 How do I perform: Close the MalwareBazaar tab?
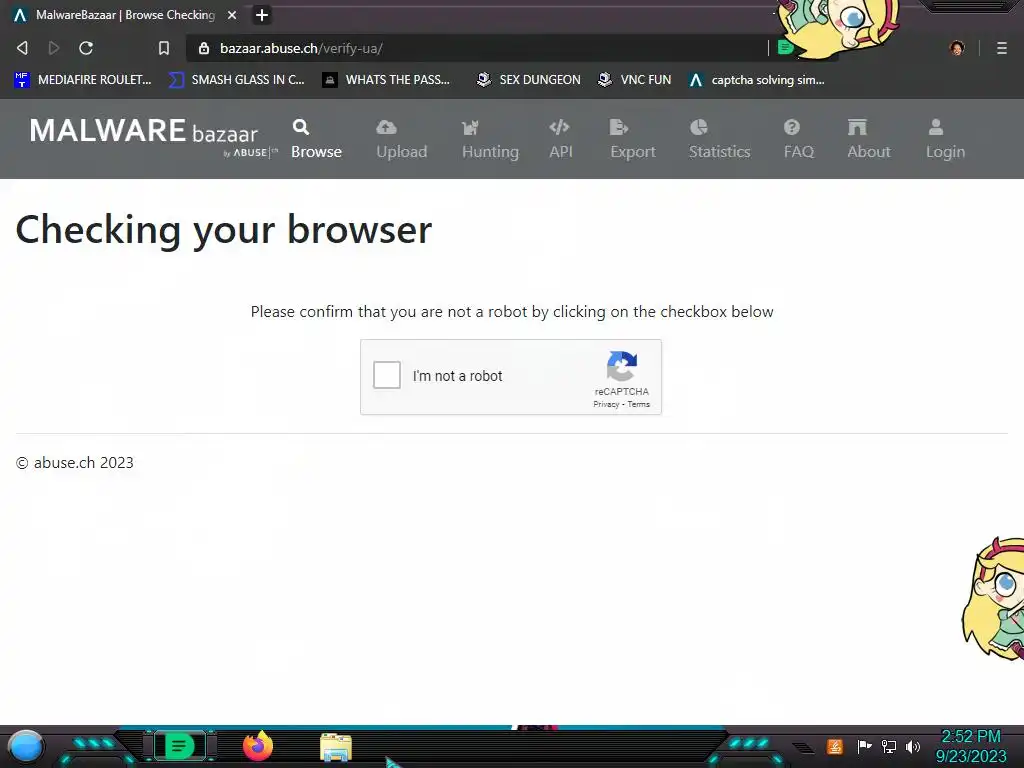click(x=232, y=15)
